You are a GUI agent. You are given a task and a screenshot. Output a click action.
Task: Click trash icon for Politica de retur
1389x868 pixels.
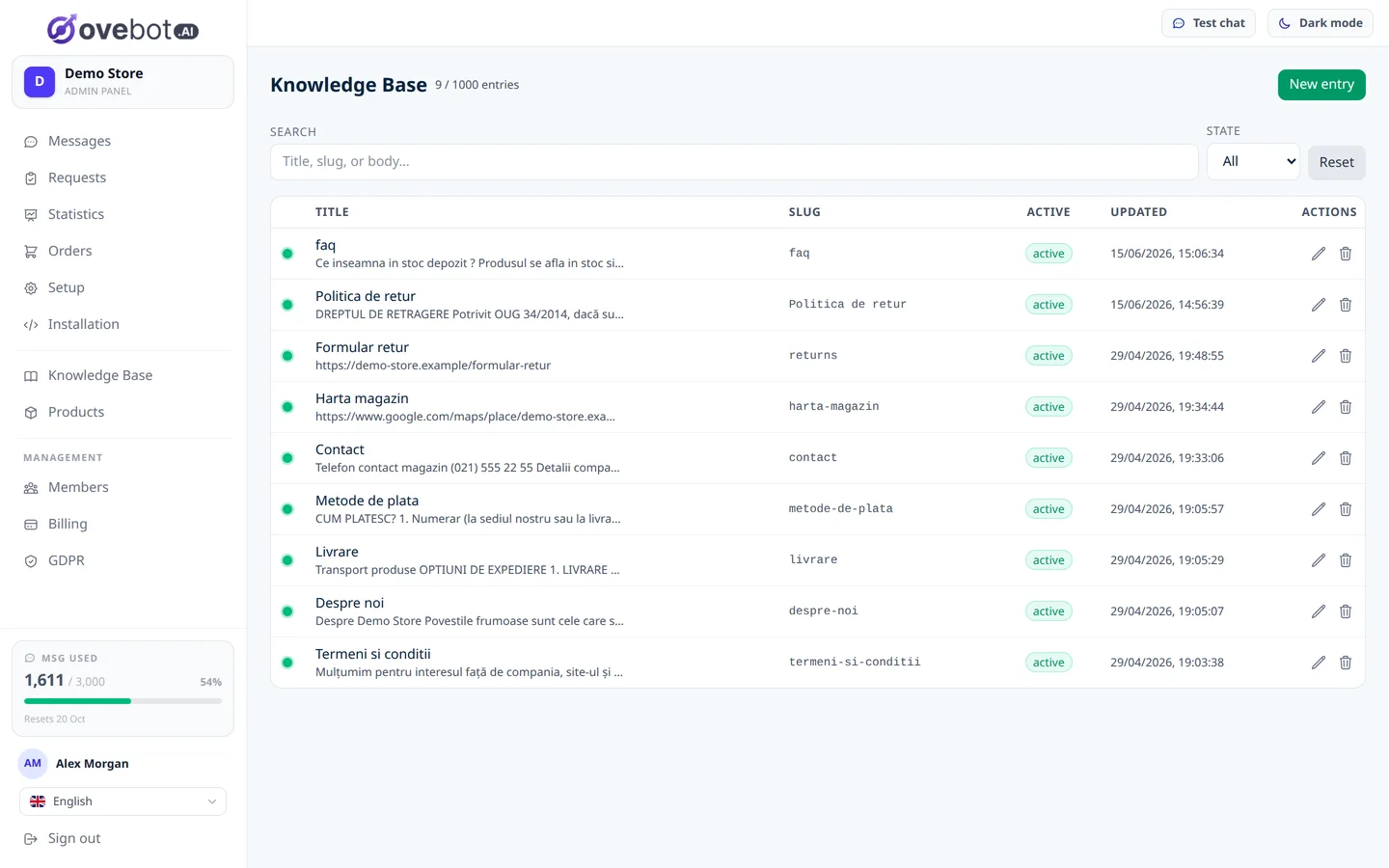click(1346, 305)
